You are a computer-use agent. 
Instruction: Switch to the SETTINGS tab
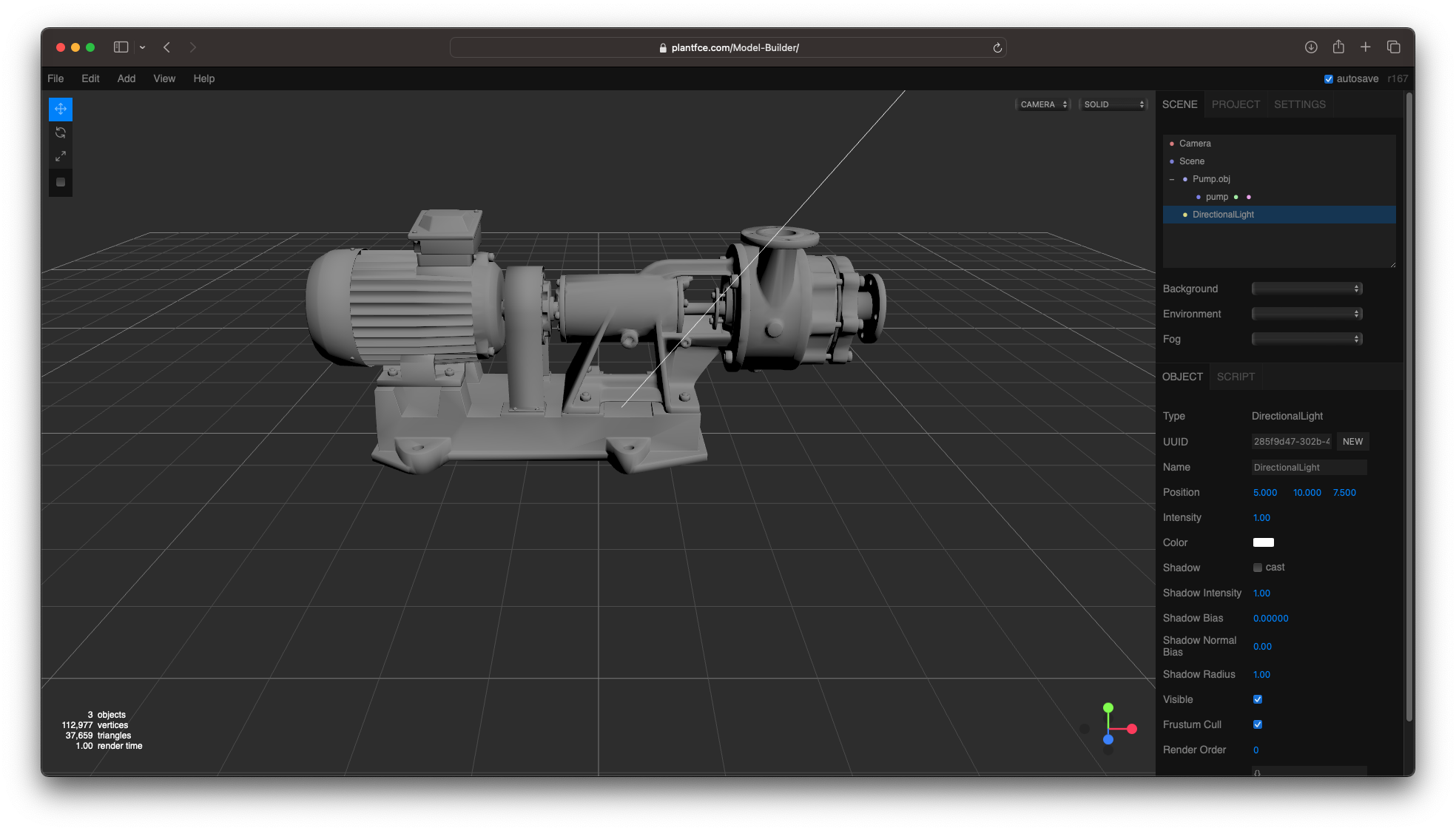point(1299,104)
